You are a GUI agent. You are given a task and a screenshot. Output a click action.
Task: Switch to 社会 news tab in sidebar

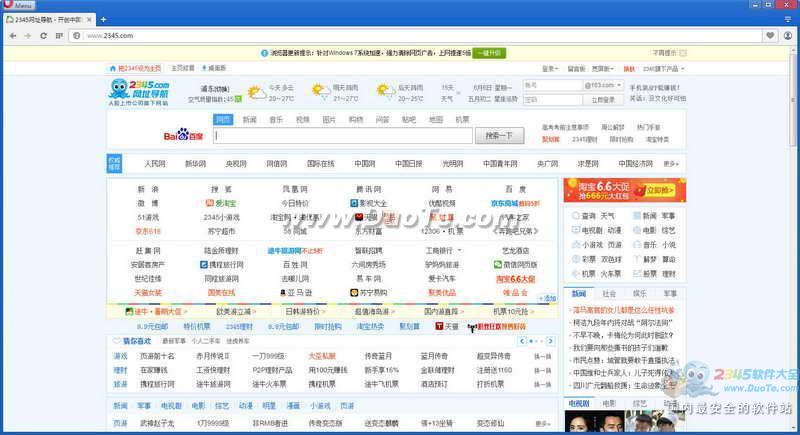click(609, 294)
